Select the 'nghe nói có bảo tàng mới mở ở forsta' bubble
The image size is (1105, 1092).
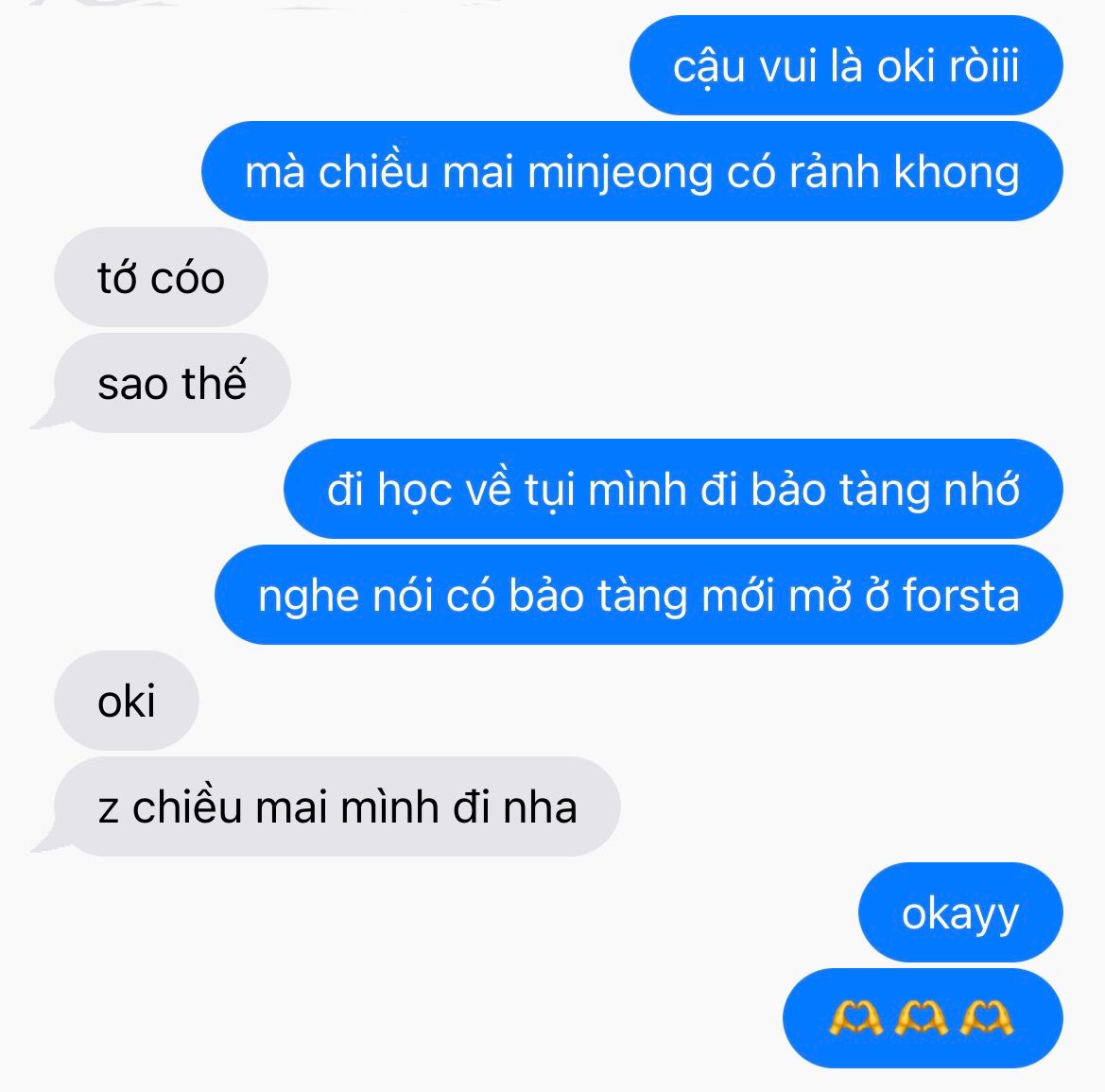point(638,595)
